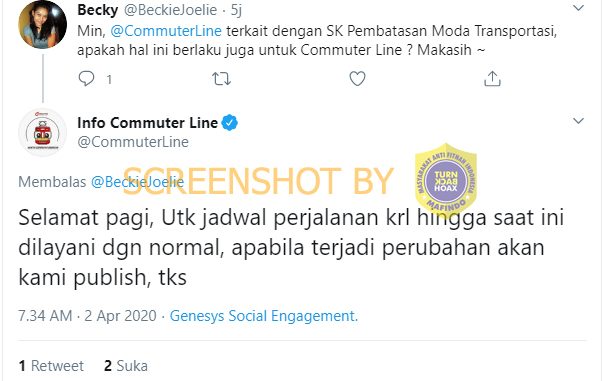The image size is (603, 381).
Task: View the list of 1 Retweet
Action: pyautogui.click(x=51, y=366)
